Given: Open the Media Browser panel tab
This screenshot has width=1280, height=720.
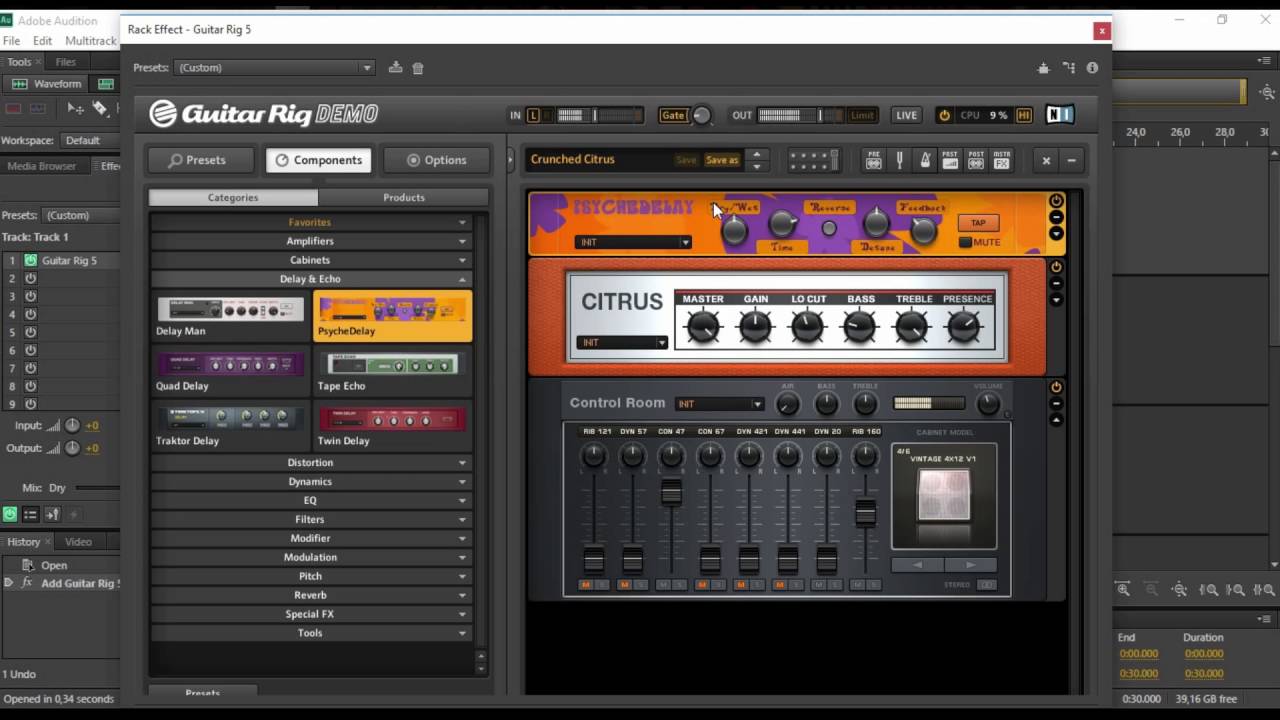Looking at the screenshot, I should point(42,166).
